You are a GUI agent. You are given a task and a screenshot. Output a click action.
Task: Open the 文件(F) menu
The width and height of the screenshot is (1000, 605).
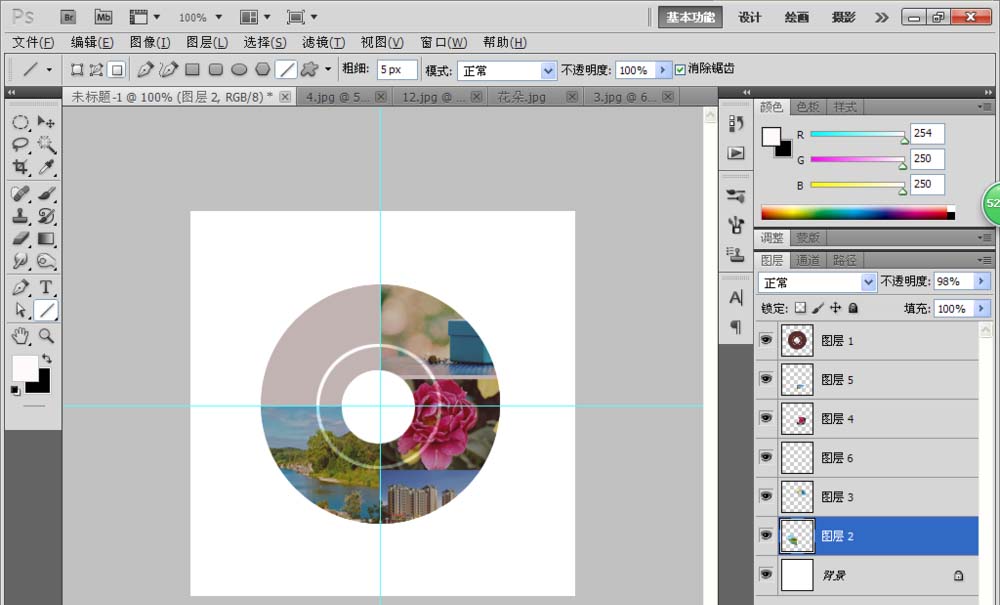tap(33, 43)
